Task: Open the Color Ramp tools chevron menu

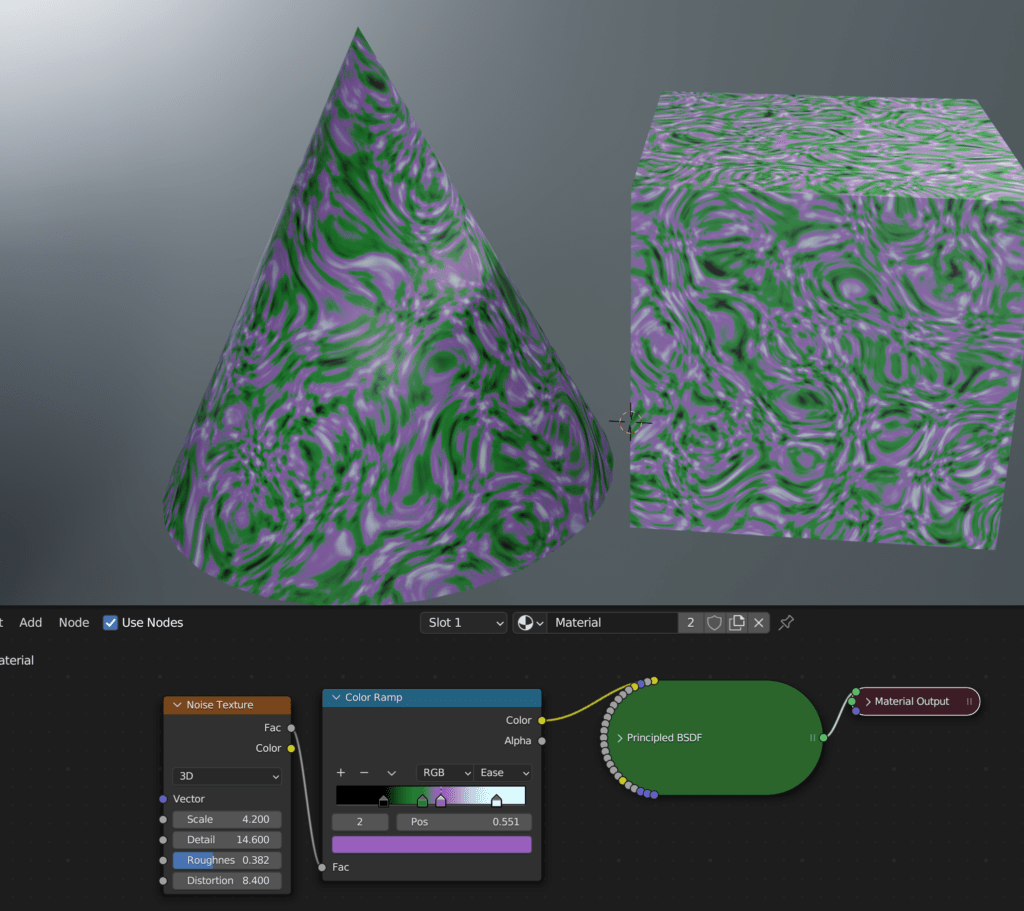Action: click(391, 772)
